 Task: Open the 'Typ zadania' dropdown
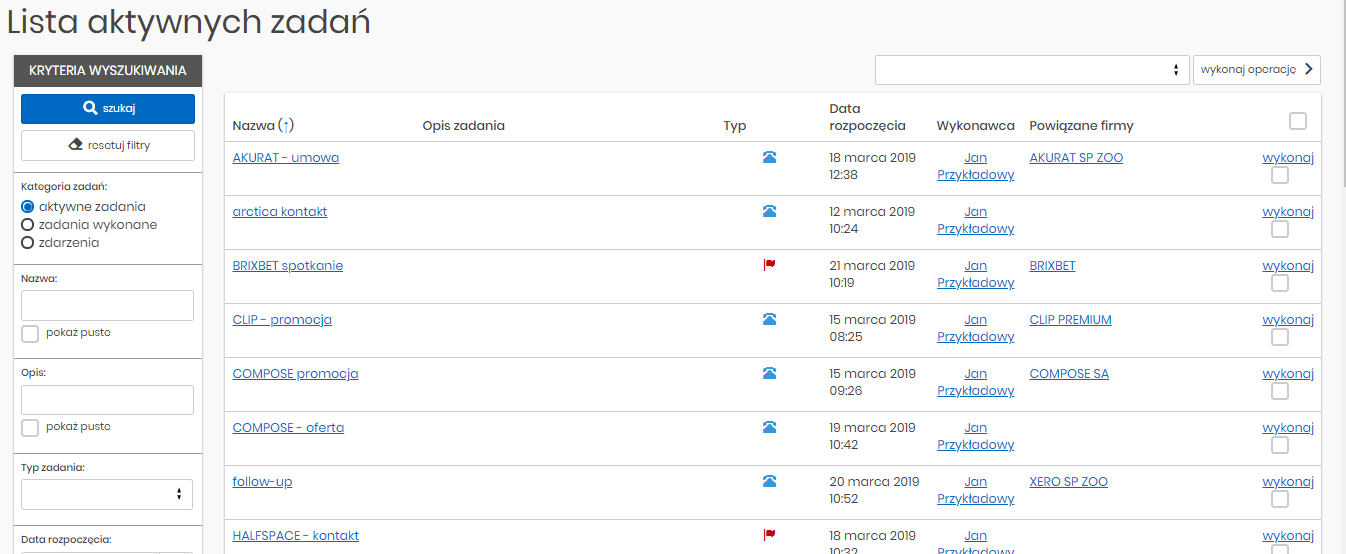pos(107,494)
